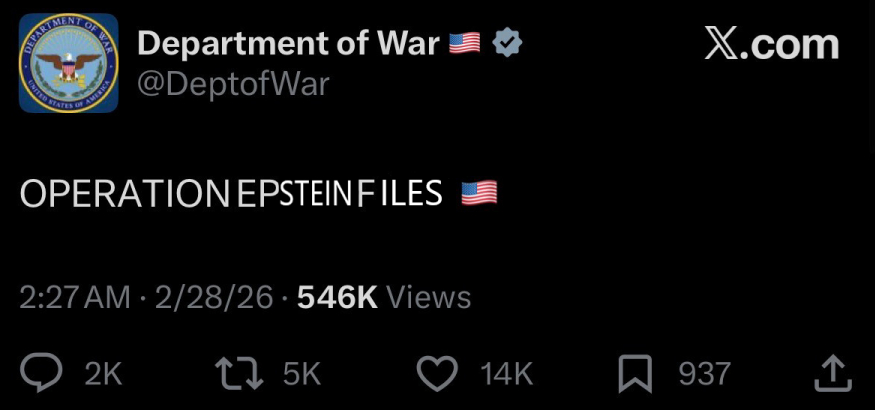Click the 5K reposts count
875x411 pixels.
click(302, 374)
